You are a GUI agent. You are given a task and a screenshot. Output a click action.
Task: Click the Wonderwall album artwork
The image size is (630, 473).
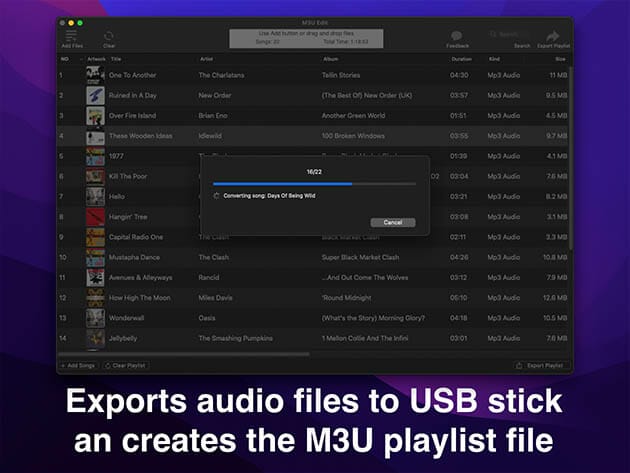pos(95,318)
